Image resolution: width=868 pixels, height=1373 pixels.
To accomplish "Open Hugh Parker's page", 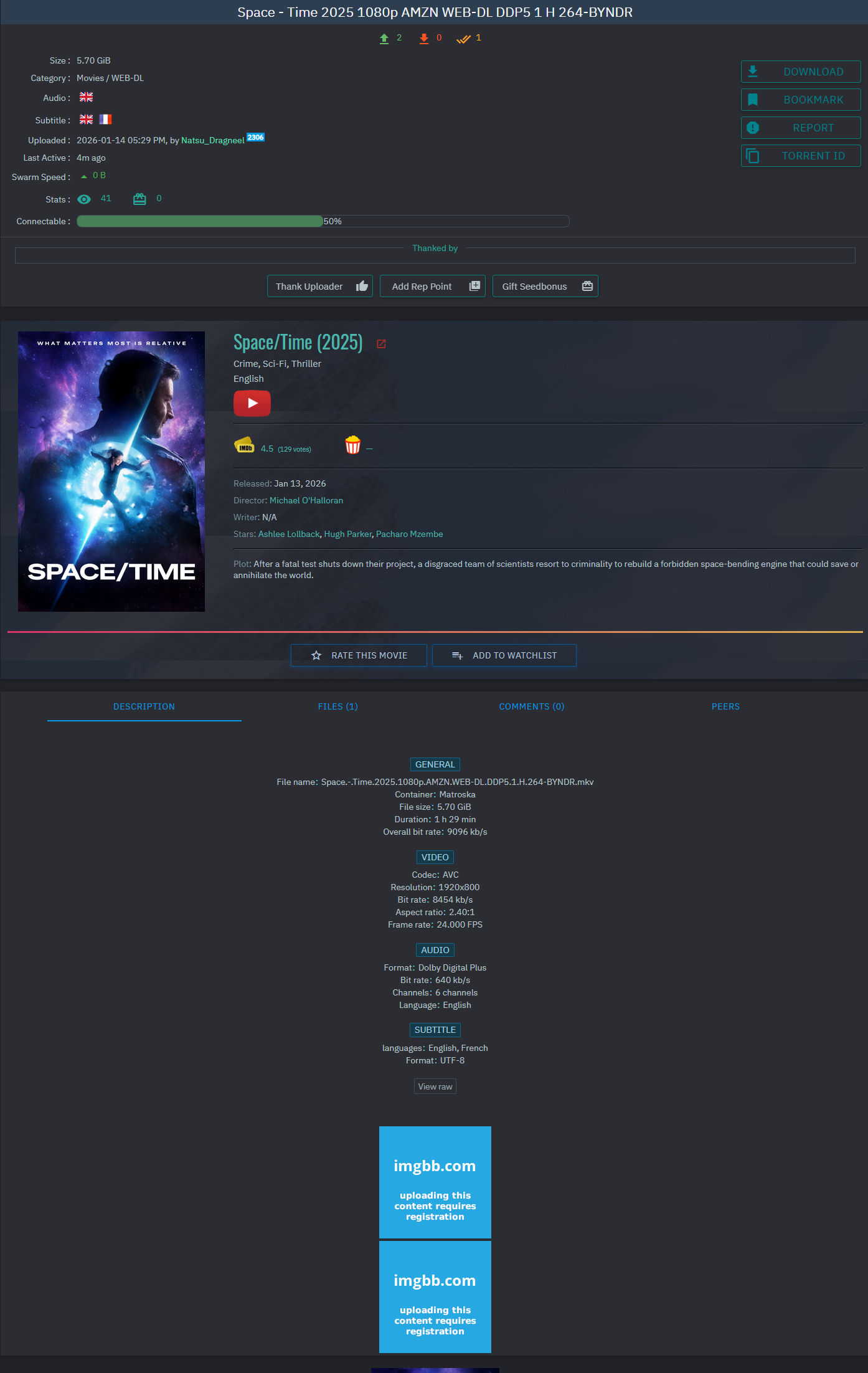I will (347, 534).
